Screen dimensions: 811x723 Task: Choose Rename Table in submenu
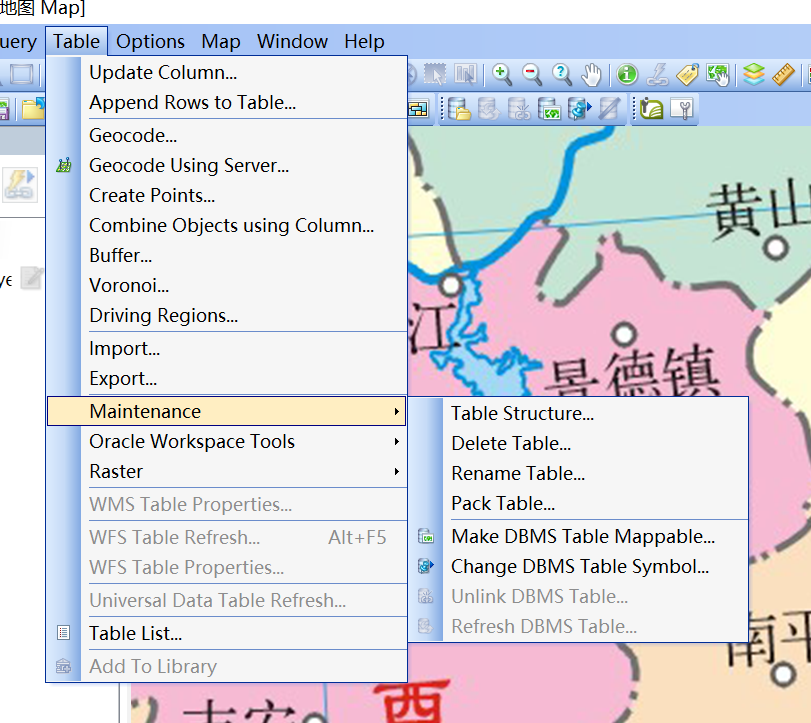(x=578, y=474)
